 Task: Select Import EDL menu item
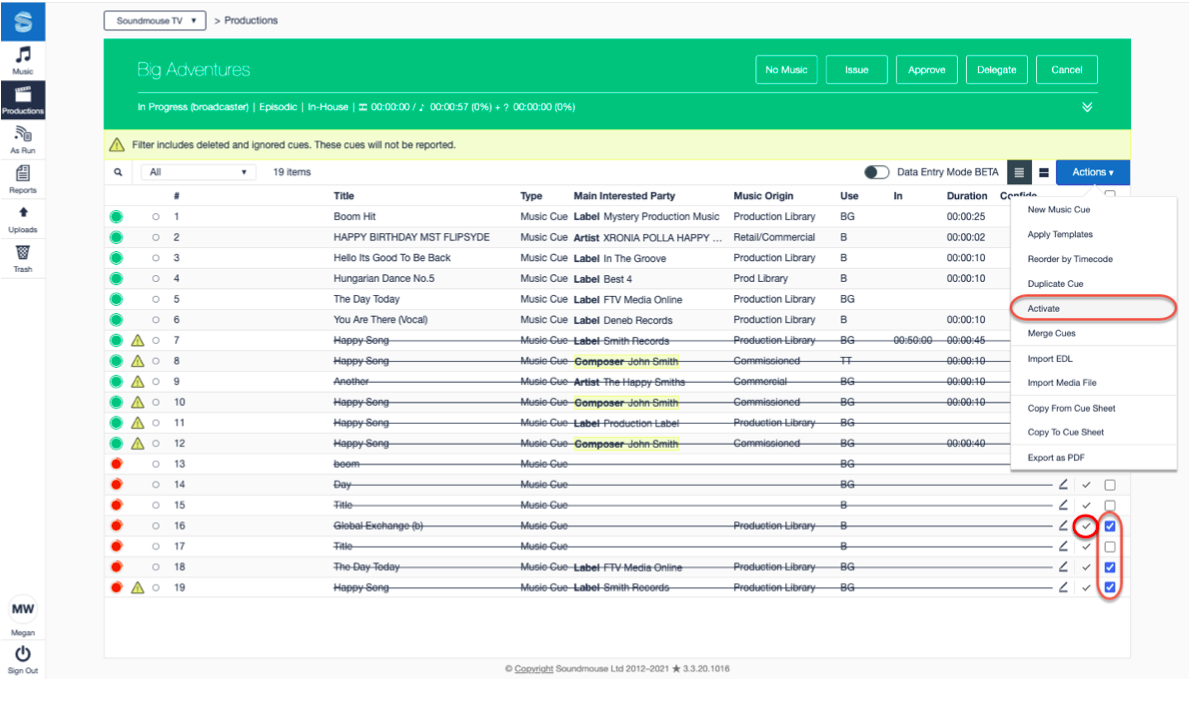[1050, 359]
